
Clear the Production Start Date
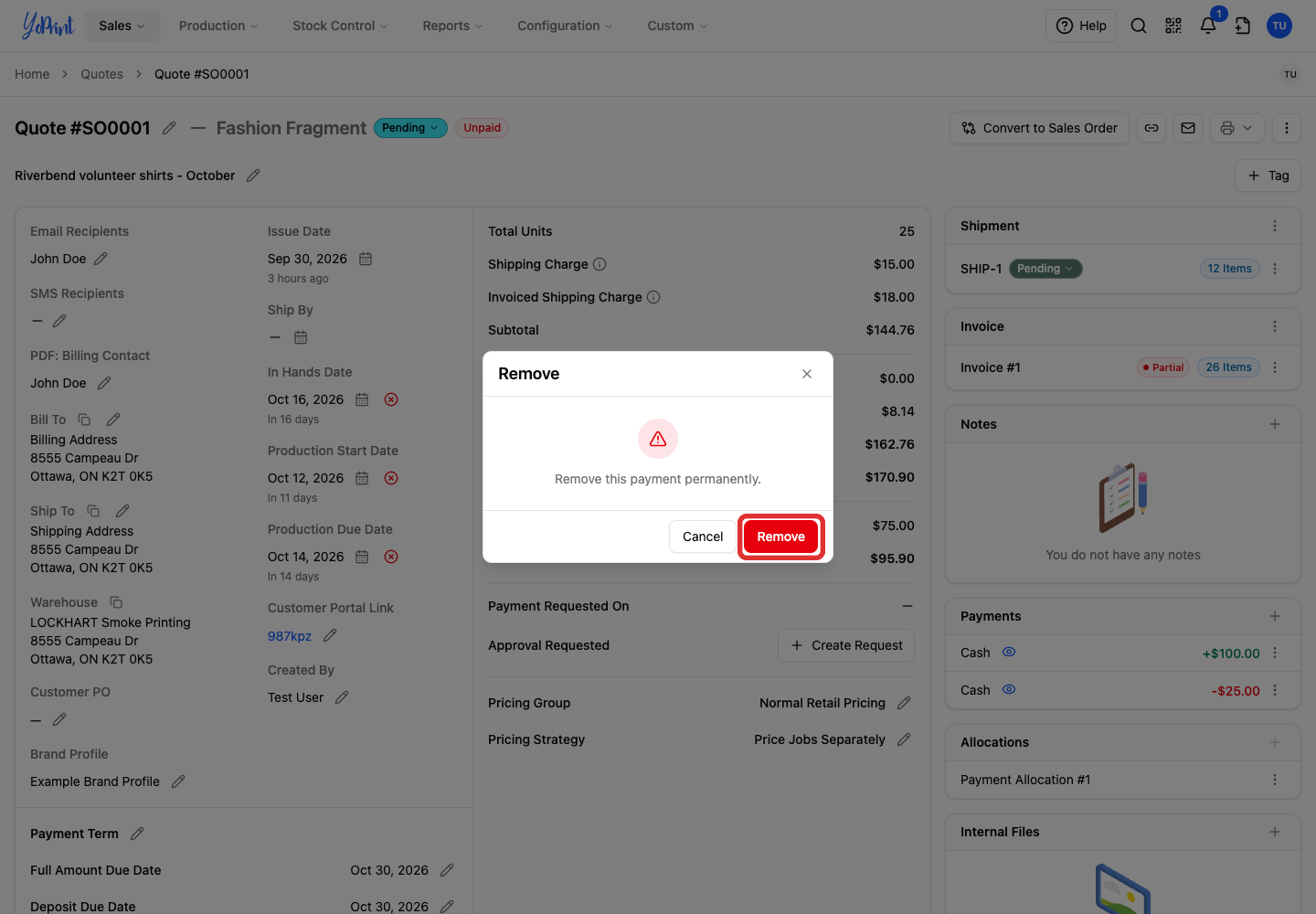pyautogui.click(x=391, y=478)
